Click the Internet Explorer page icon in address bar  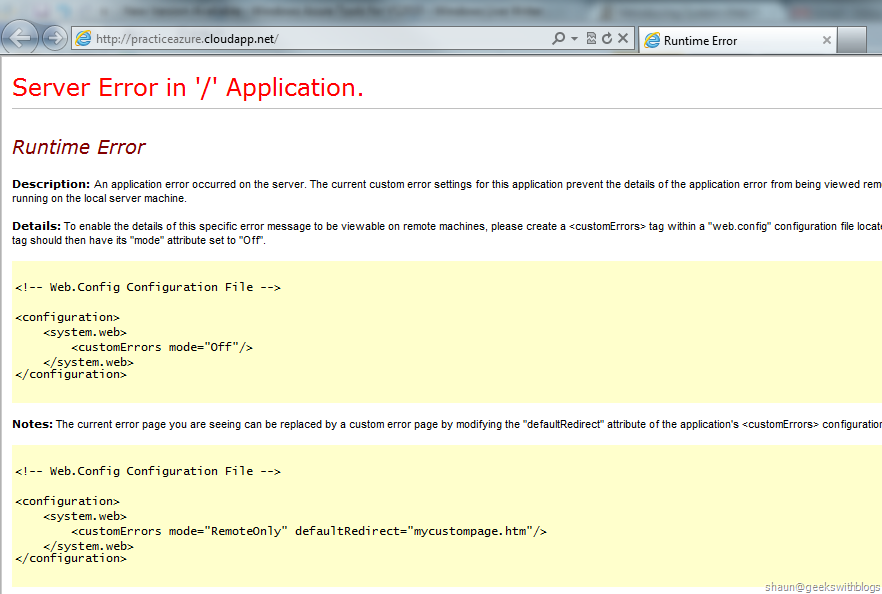pos(84,39)
